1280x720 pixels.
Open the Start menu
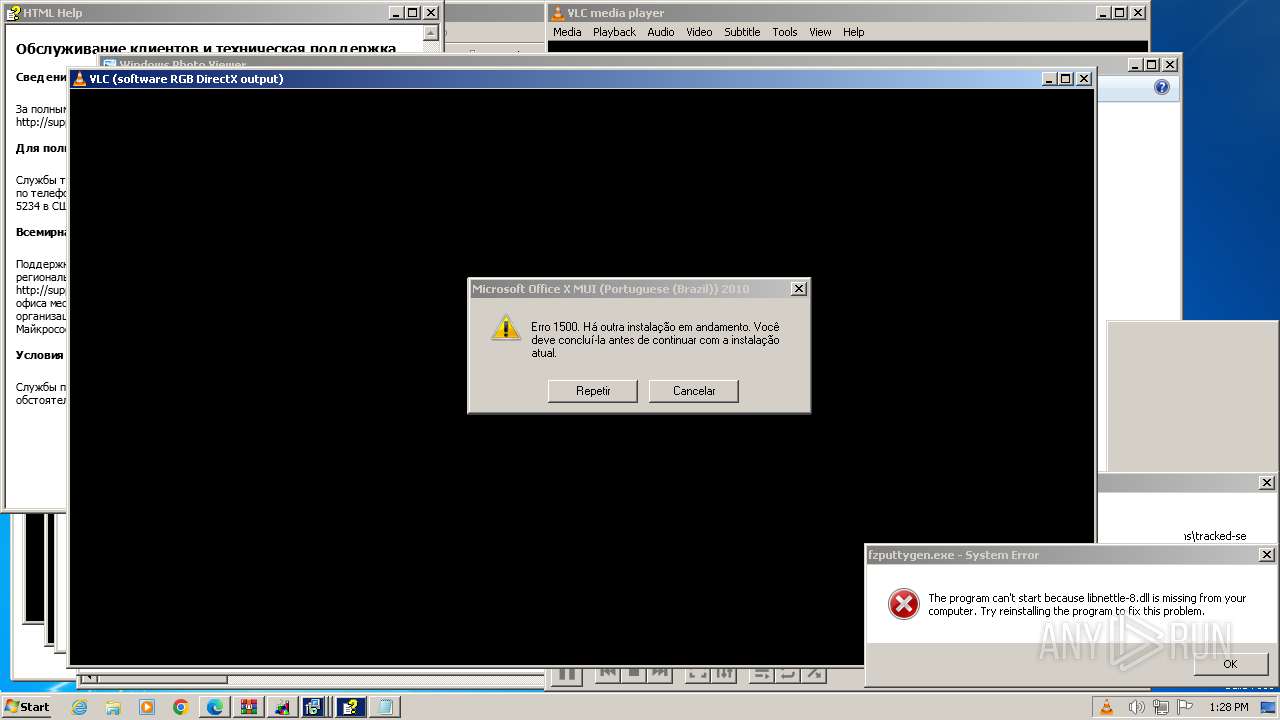pos(27,706)
